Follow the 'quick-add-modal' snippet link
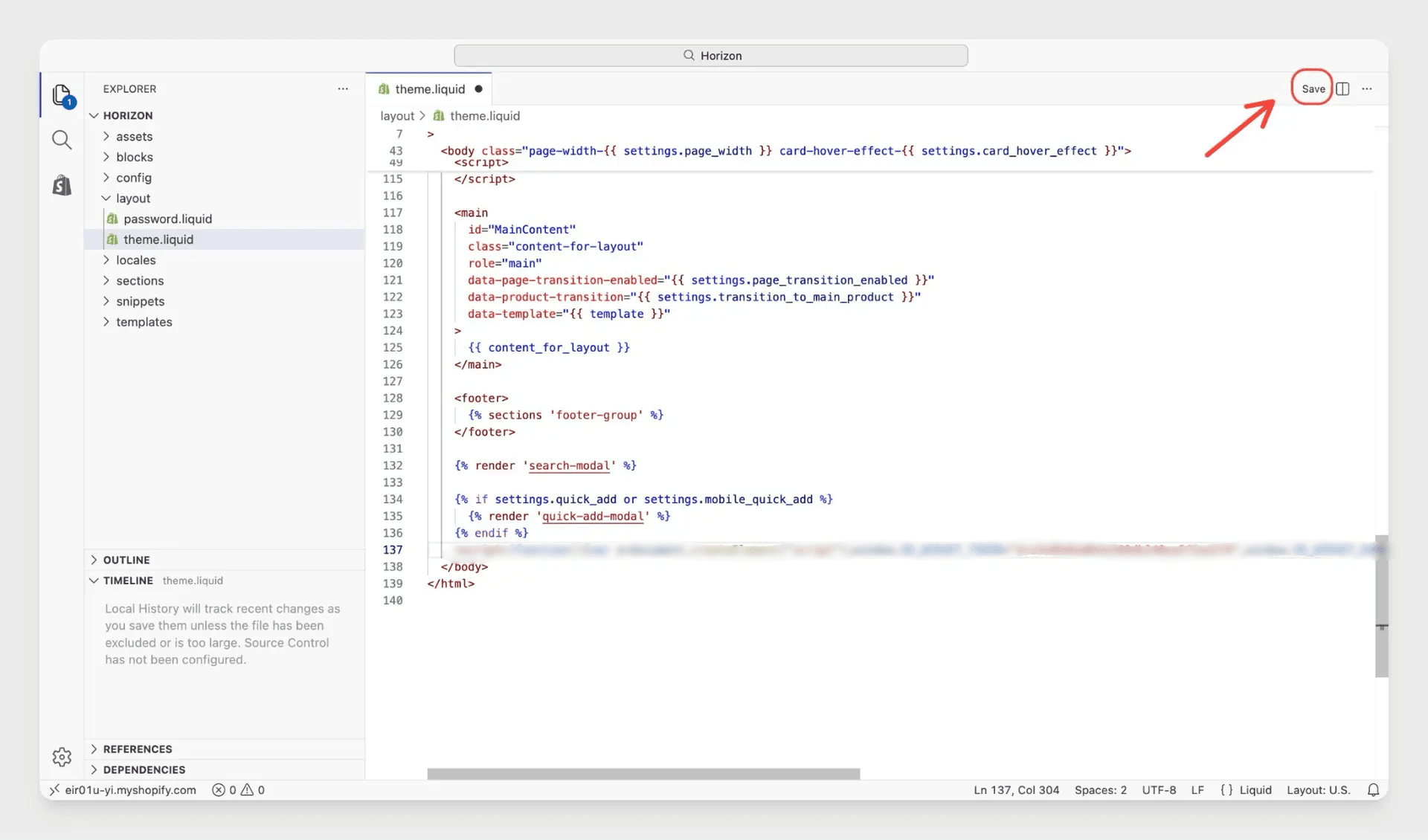Screen dimensions: 1428x840 pyautogui.click(x=592, y=517)
